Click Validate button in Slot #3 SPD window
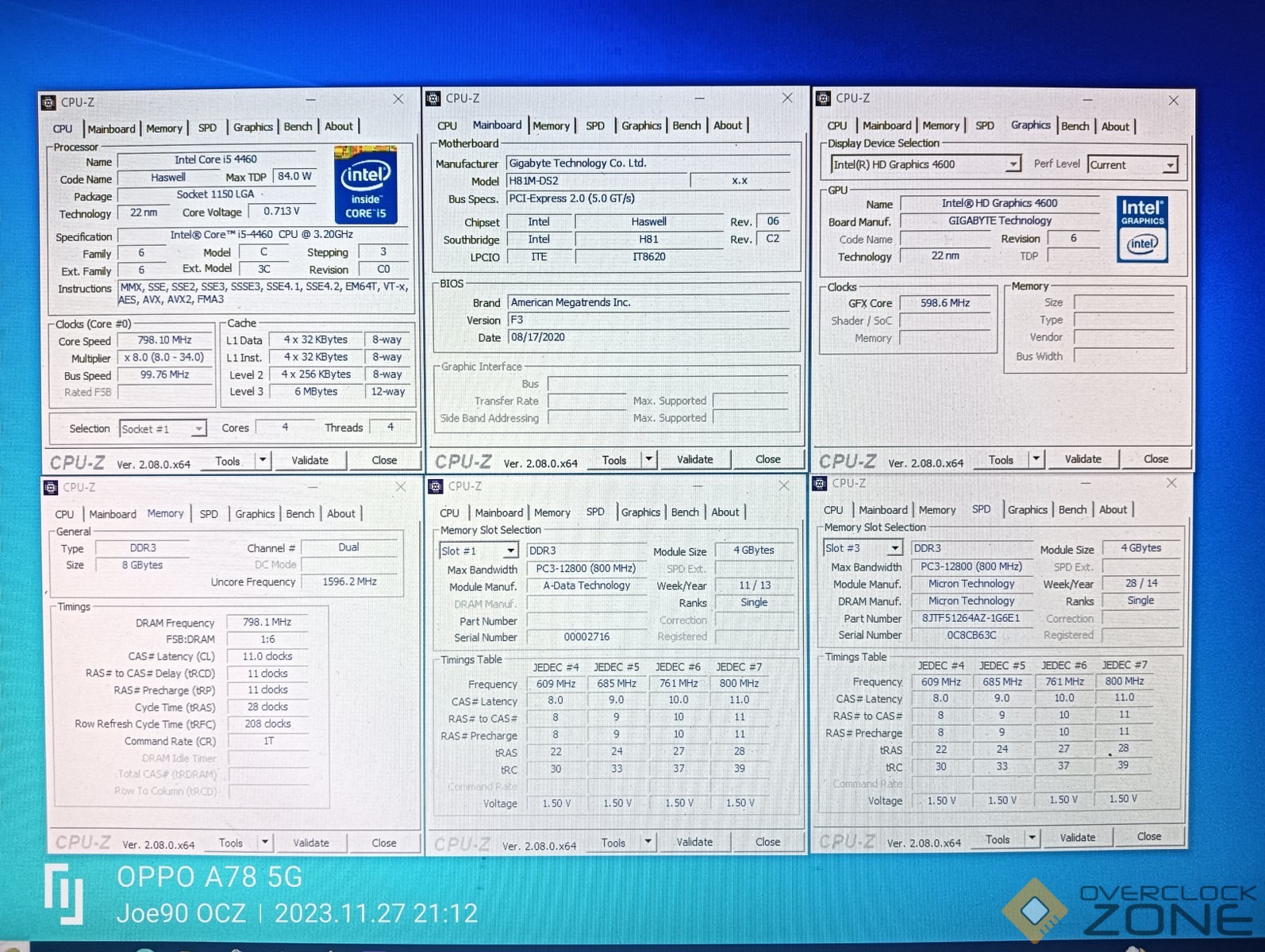Viewport: 1265px width, 952px height. coord(1077,837)
